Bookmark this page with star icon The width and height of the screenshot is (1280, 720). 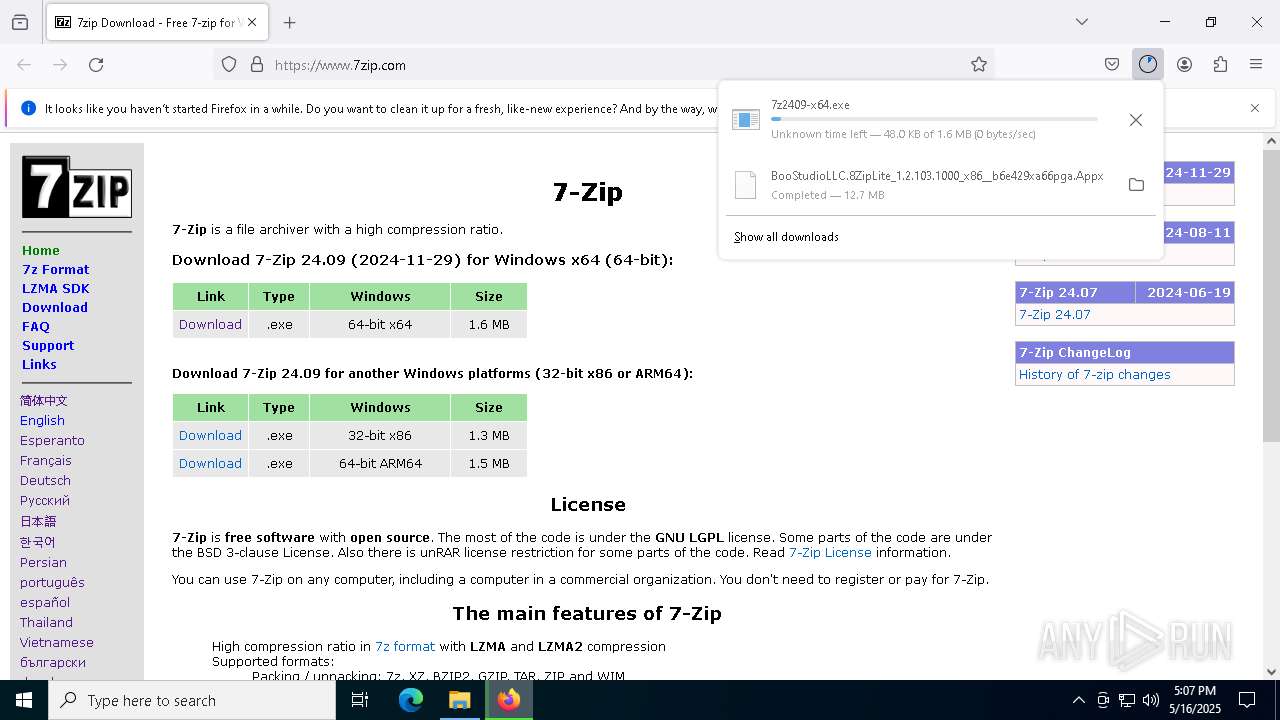(979, 64)
